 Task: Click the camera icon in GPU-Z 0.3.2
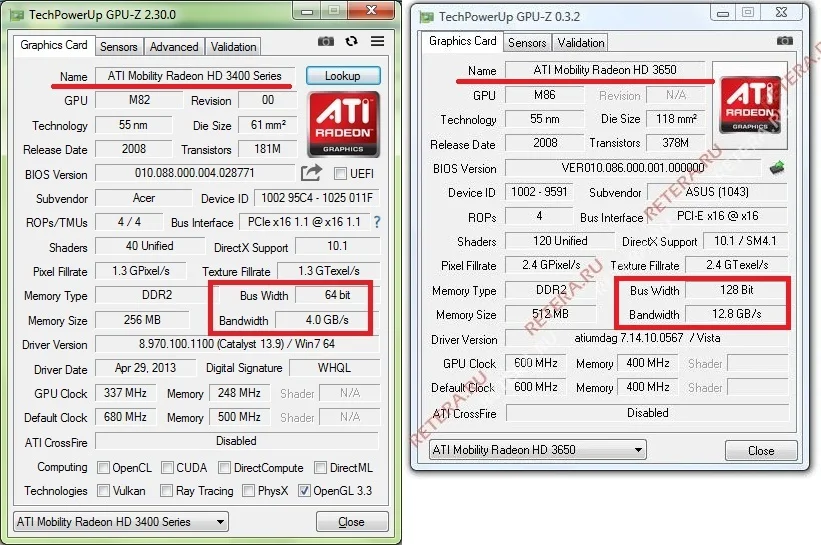784,40
